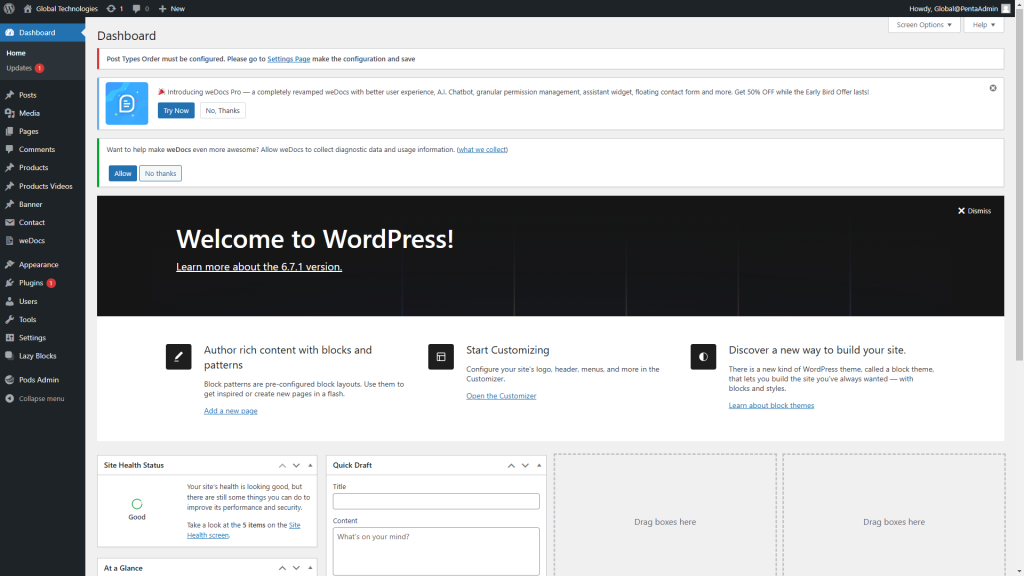
Task: Click the pencil icon for authoring blocks
Action: tap(178, 356)
